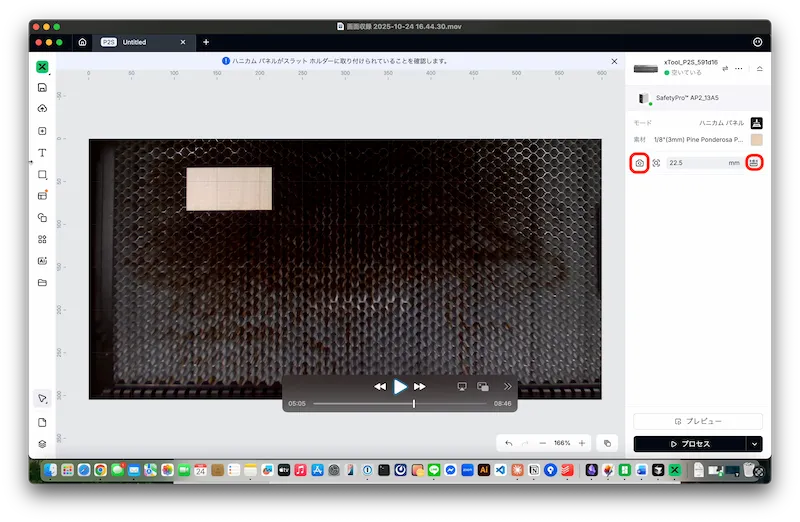Open the layers icon at sidebar bottom
This screenshot has height=522, width=800.
click(x=42, y=443)
